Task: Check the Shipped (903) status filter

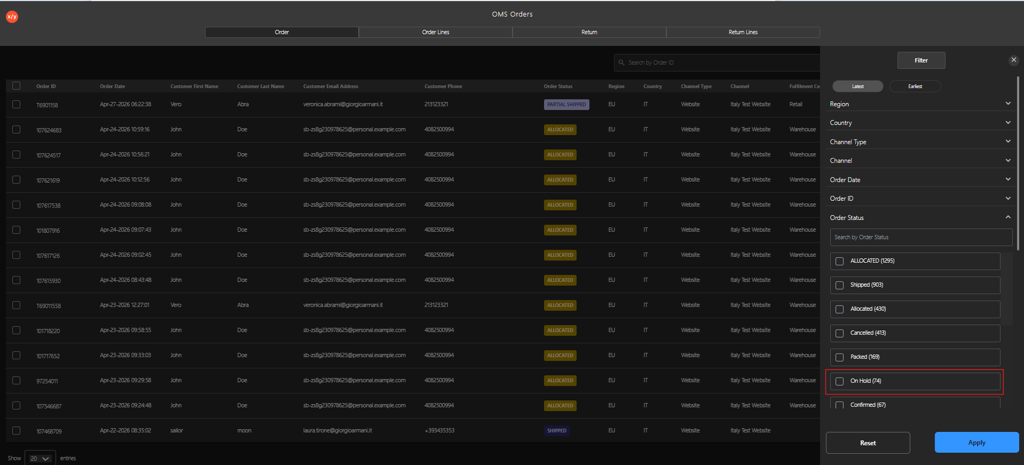Action: coord(840,285)
